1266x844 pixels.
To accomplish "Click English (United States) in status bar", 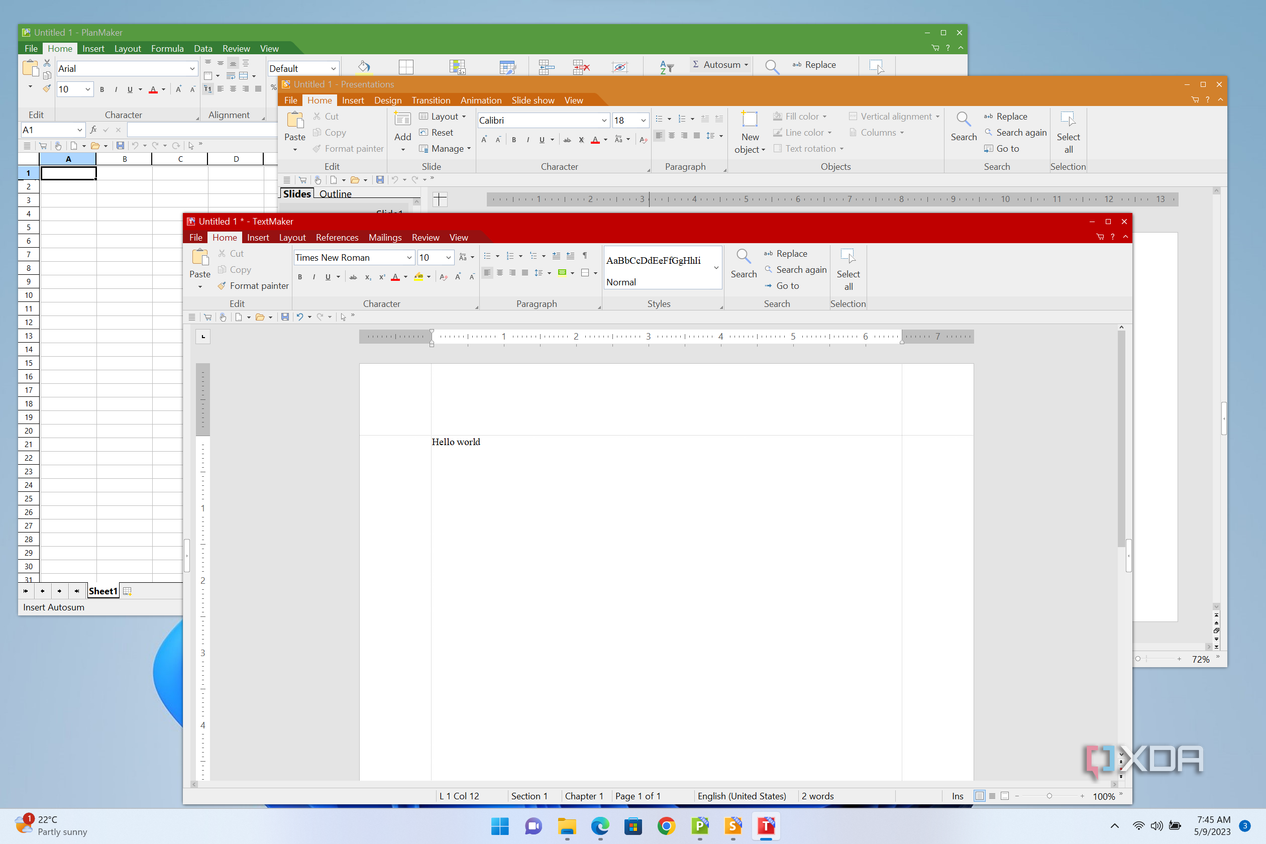I will click(x=742, y=796).
